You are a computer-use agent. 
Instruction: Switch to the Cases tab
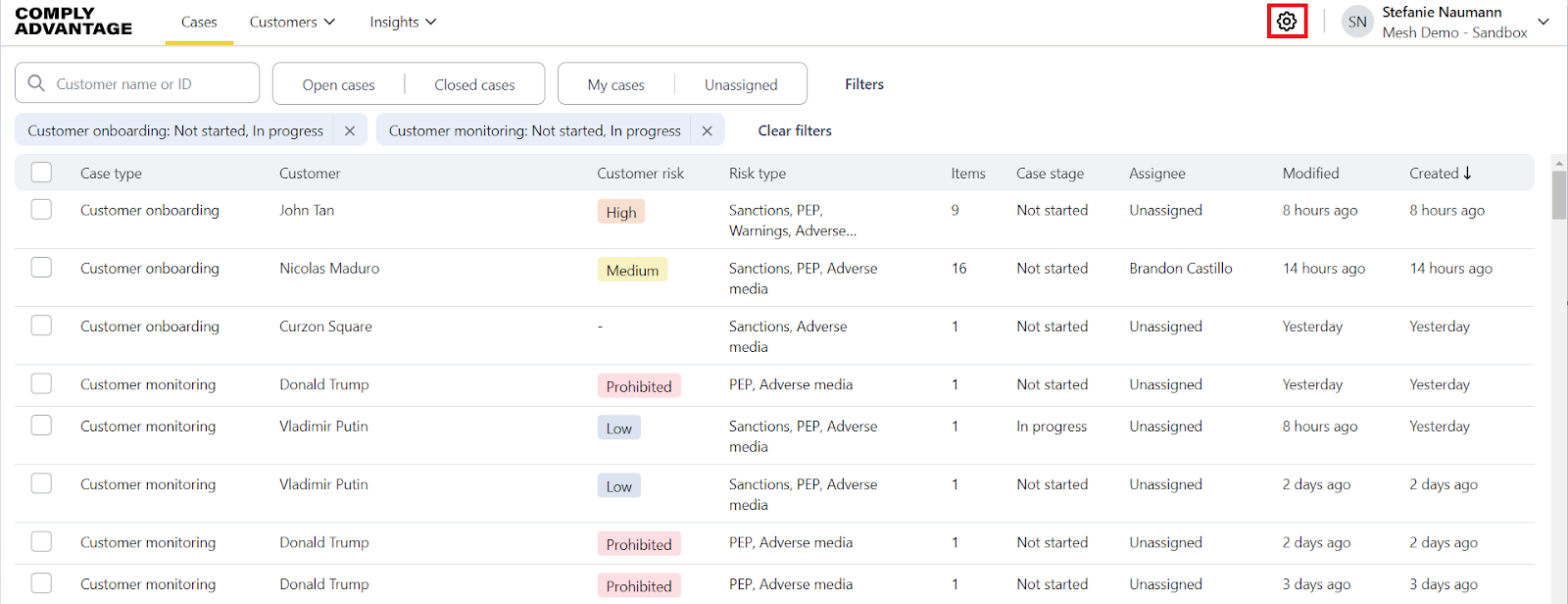199,22
